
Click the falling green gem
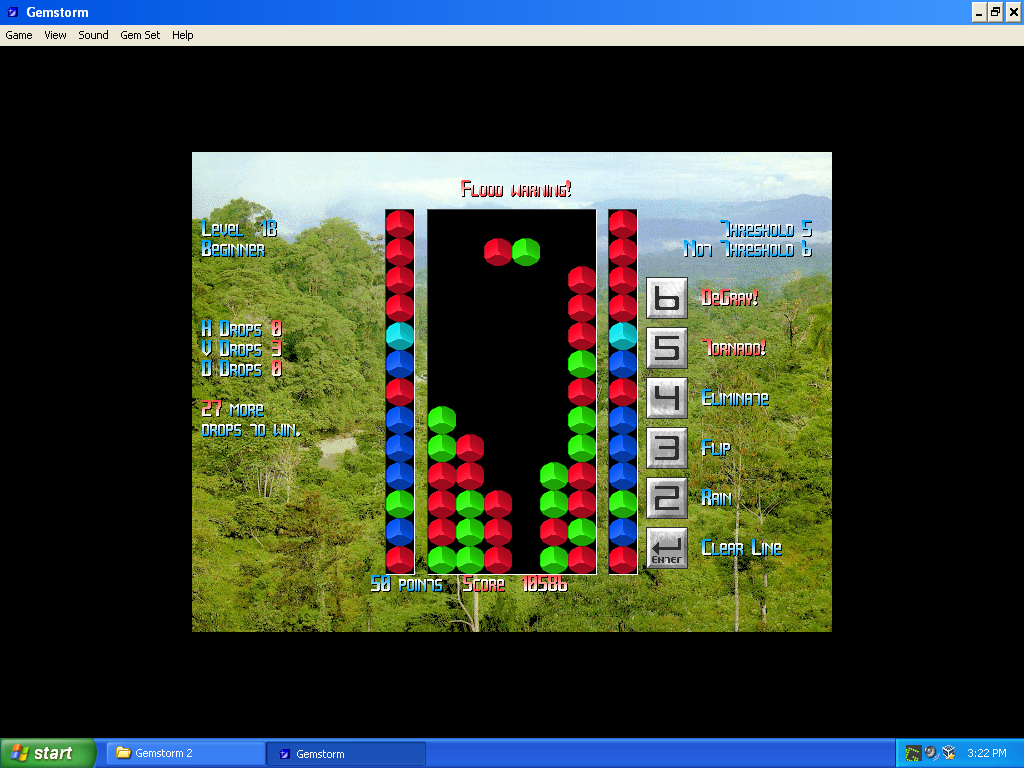526,252
